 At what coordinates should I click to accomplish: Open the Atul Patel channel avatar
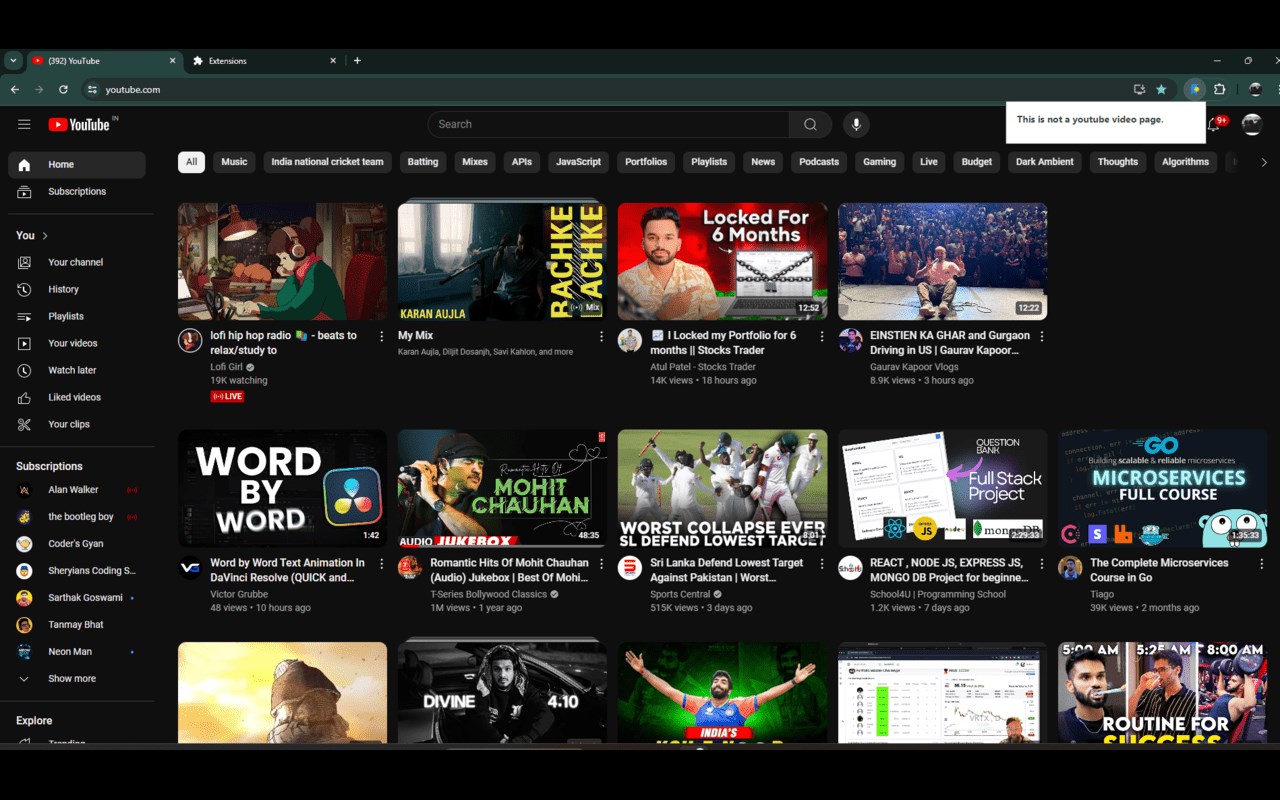point(630,340)
